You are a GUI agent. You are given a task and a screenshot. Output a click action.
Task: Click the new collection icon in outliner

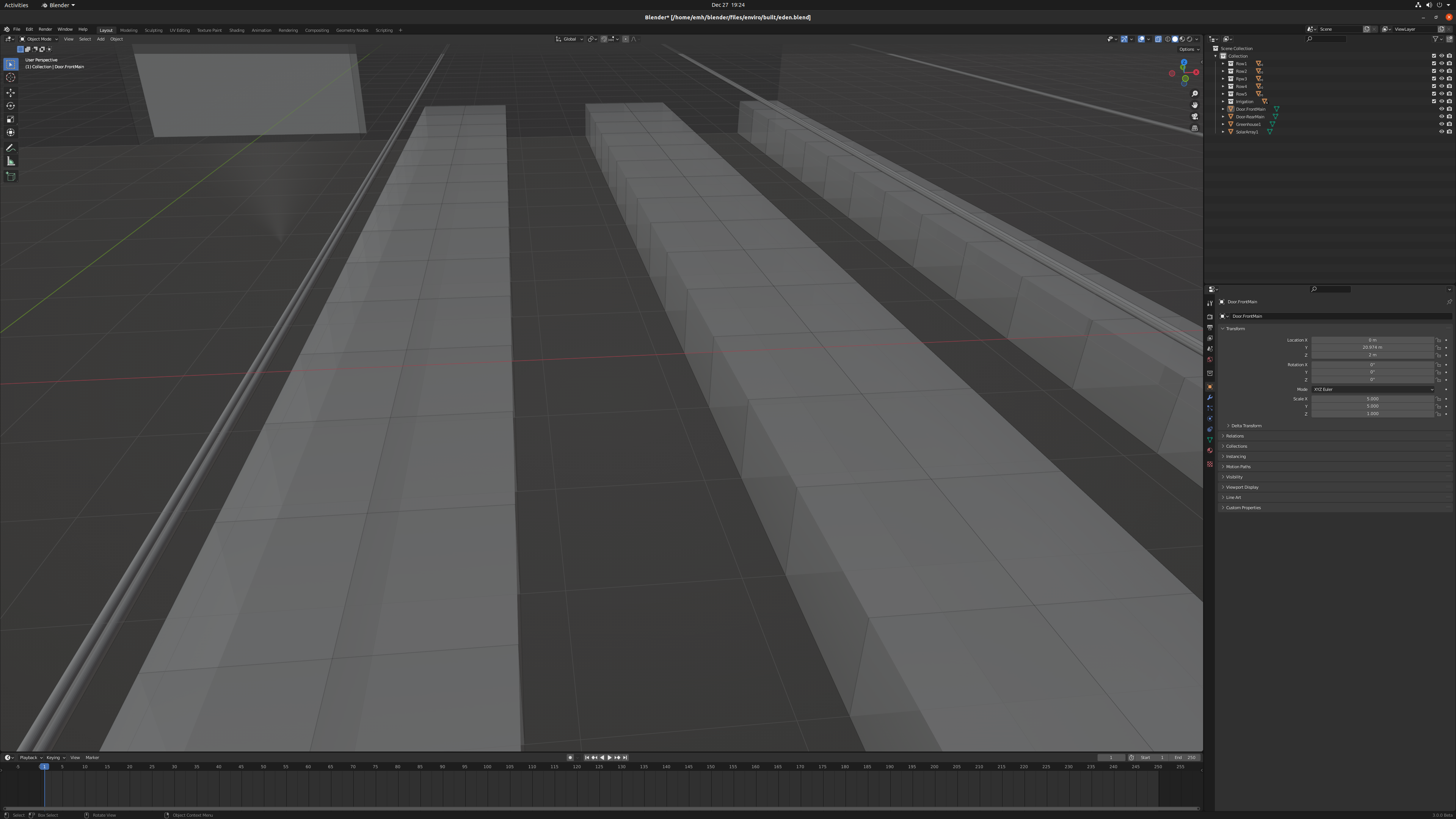(x=1449, y=39)
